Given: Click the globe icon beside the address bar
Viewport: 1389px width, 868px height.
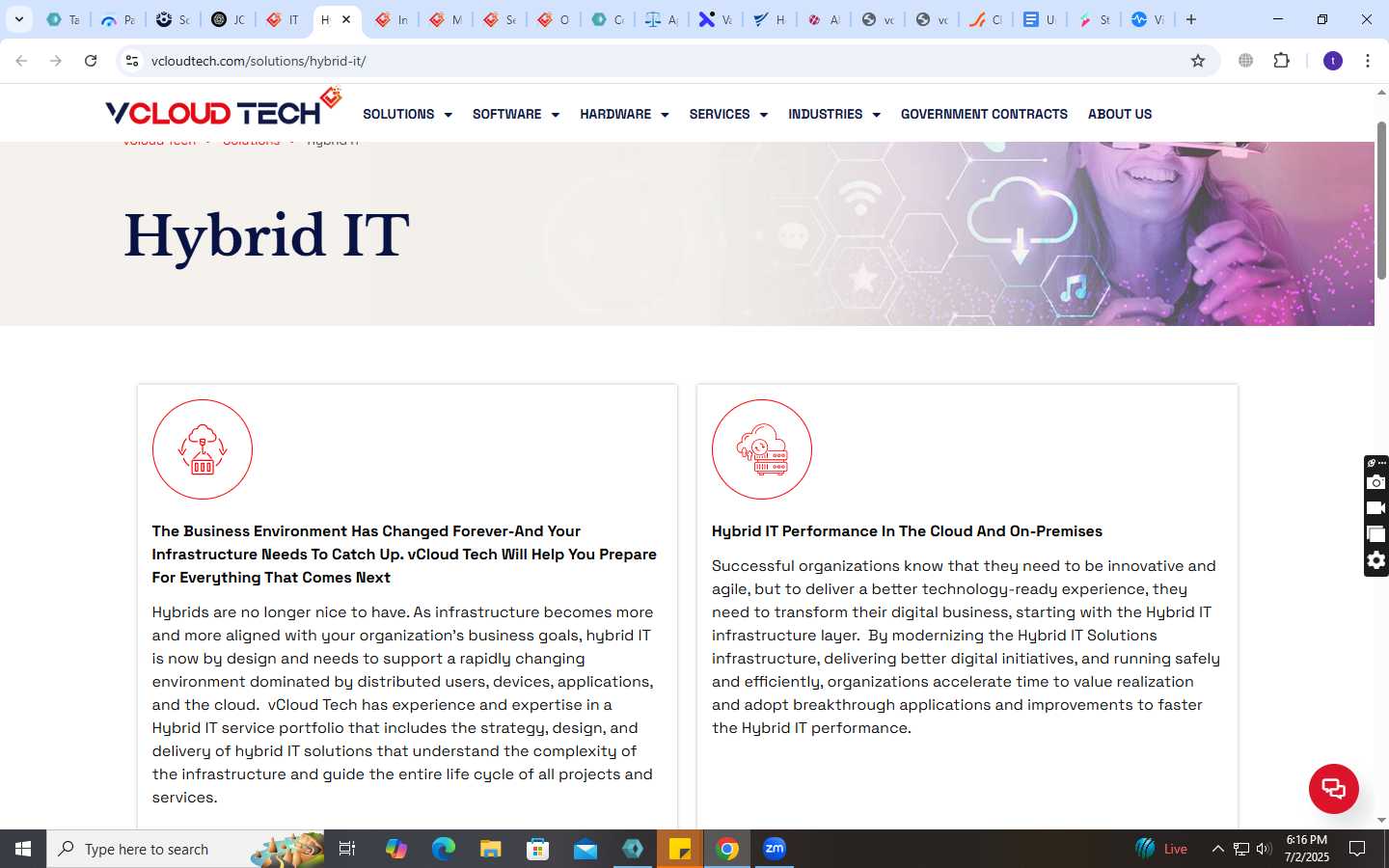Looking at the screenshot, I should tap(1245, 61).
